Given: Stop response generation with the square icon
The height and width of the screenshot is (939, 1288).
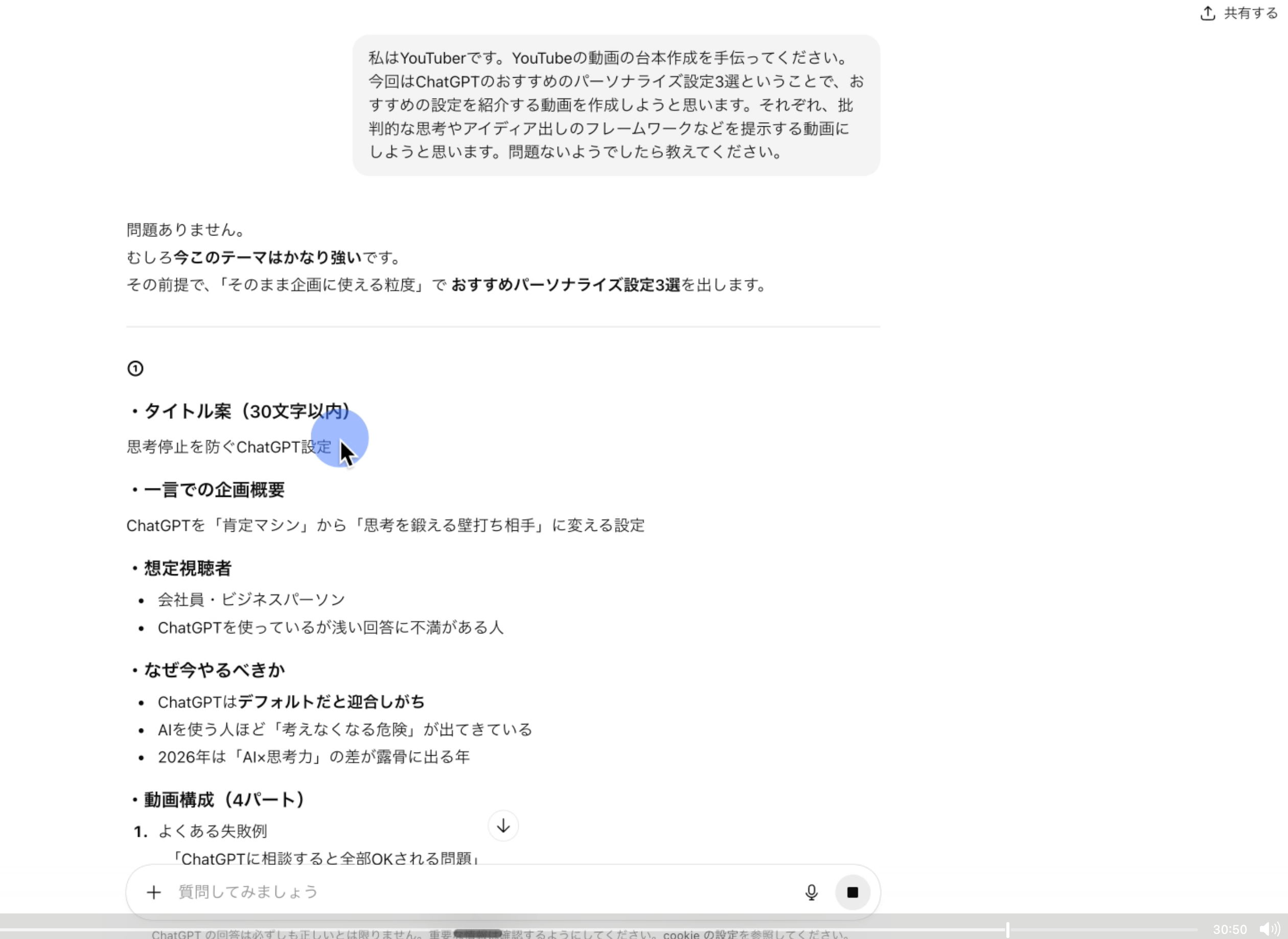Looking at the screenshot, I should coord(853,891).
